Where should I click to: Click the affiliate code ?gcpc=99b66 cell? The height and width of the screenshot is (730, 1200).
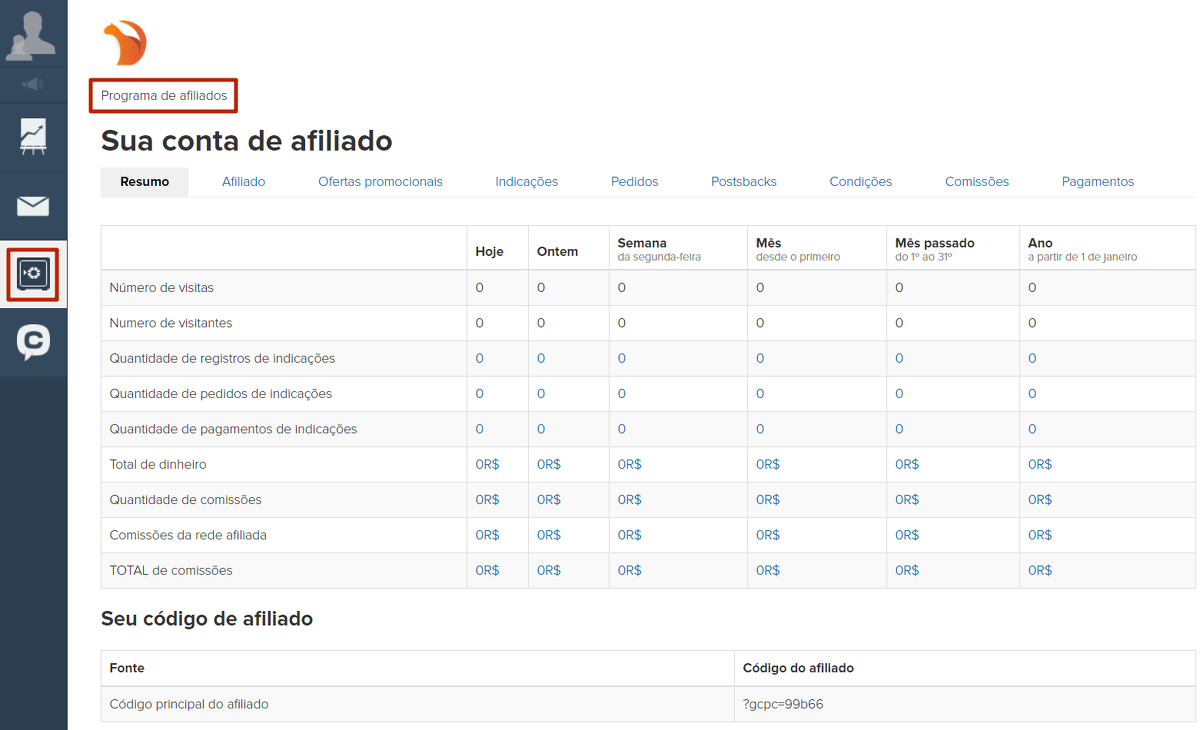coord(783,704)
